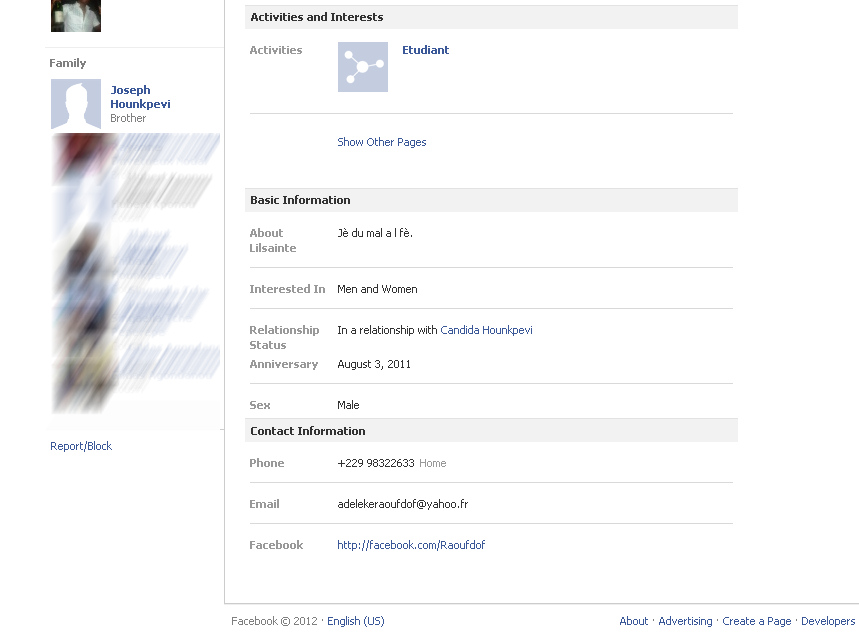Click the August 3, 2011 anniversary date
859x633 pixels.
tap(374, 364)
